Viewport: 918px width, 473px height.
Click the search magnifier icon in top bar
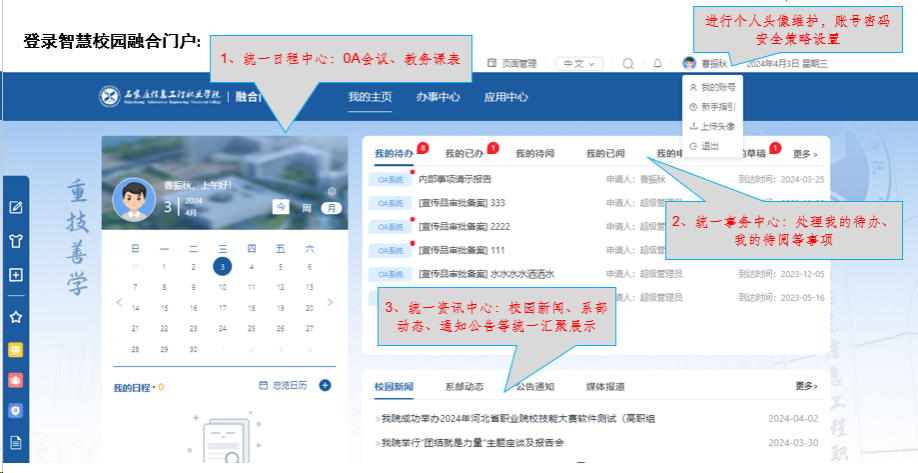pos(628,63)
